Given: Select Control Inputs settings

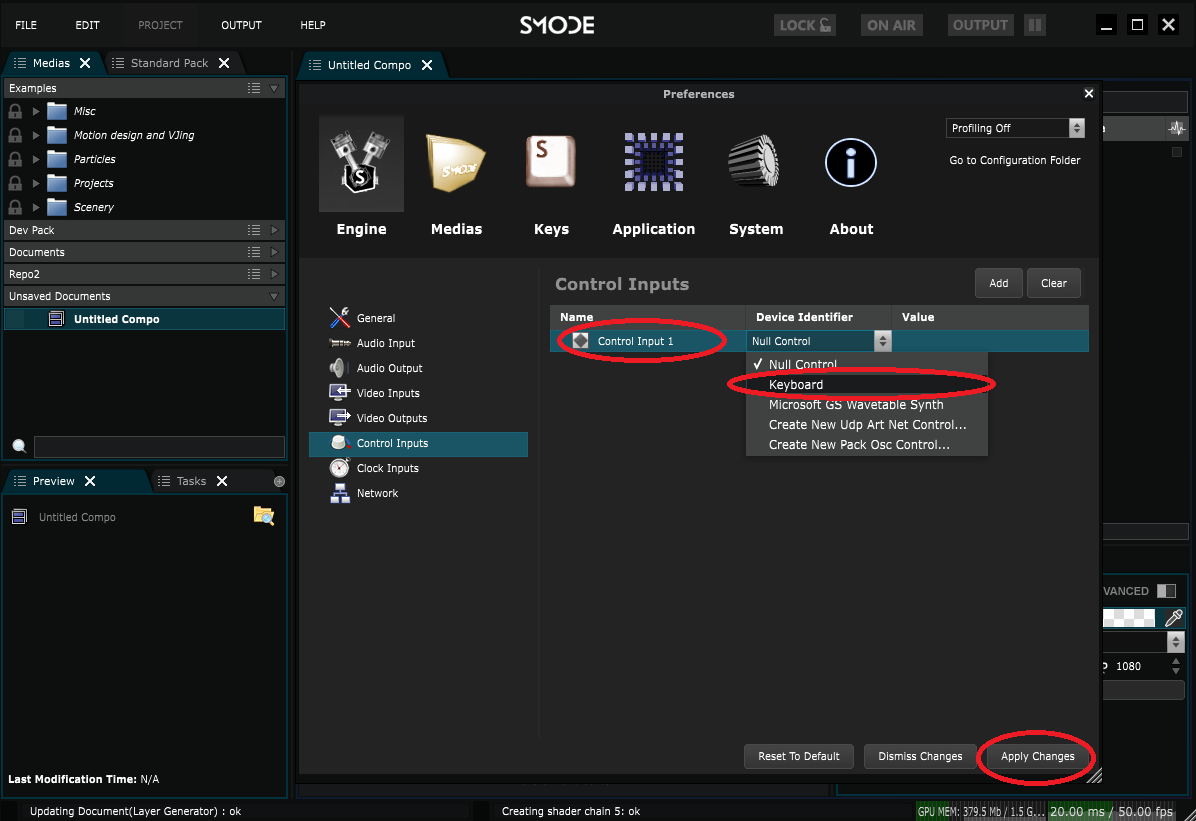Looking at the screenshot, I should (418, 443).
